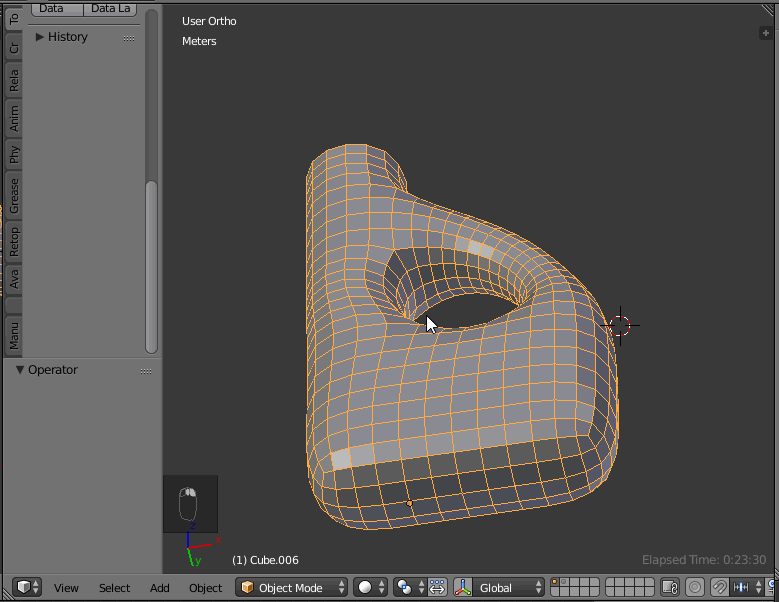Enable proportional editing circle icon
This screenshot has height=602, width=779.
pos(695,588)
